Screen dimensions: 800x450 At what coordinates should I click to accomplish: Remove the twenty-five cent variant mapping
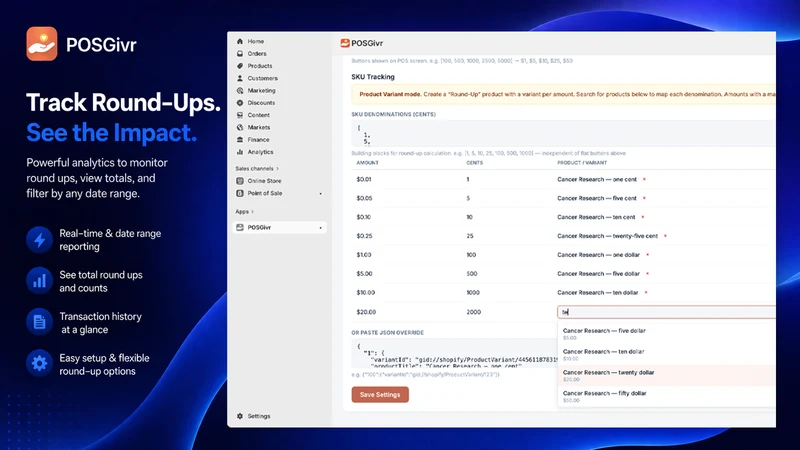click(x=665, y=236)
